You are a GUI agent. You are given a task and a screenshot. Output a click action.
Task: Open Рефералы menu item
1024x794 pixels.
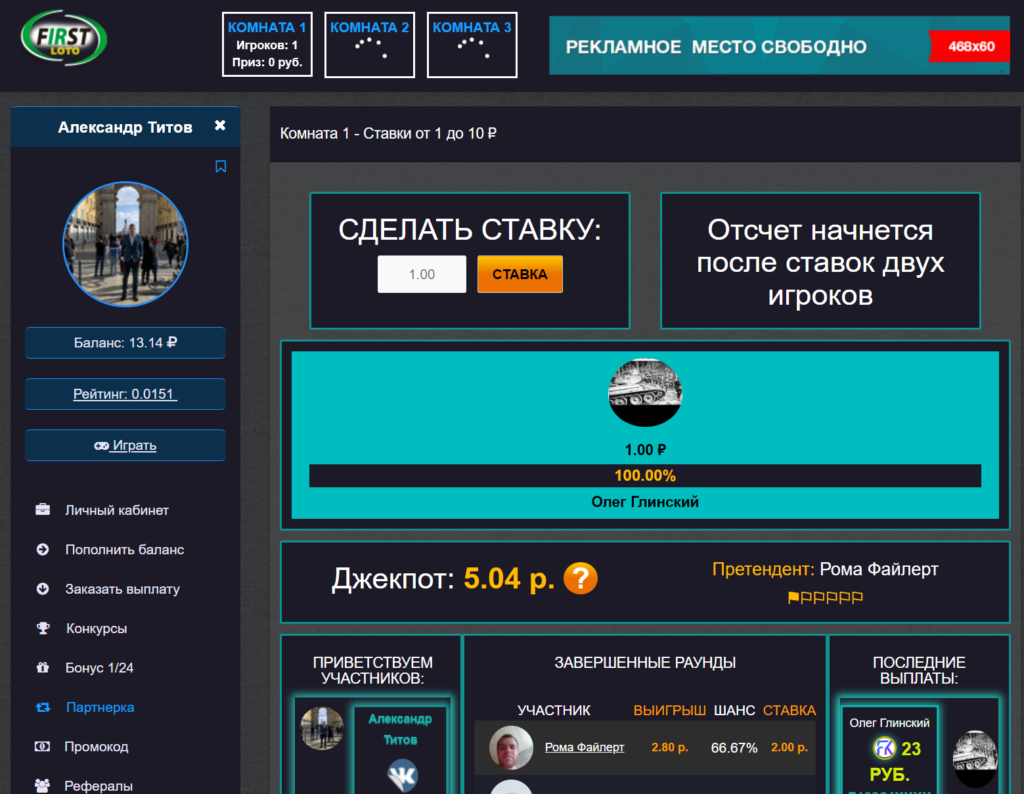(x=98, y=786)
